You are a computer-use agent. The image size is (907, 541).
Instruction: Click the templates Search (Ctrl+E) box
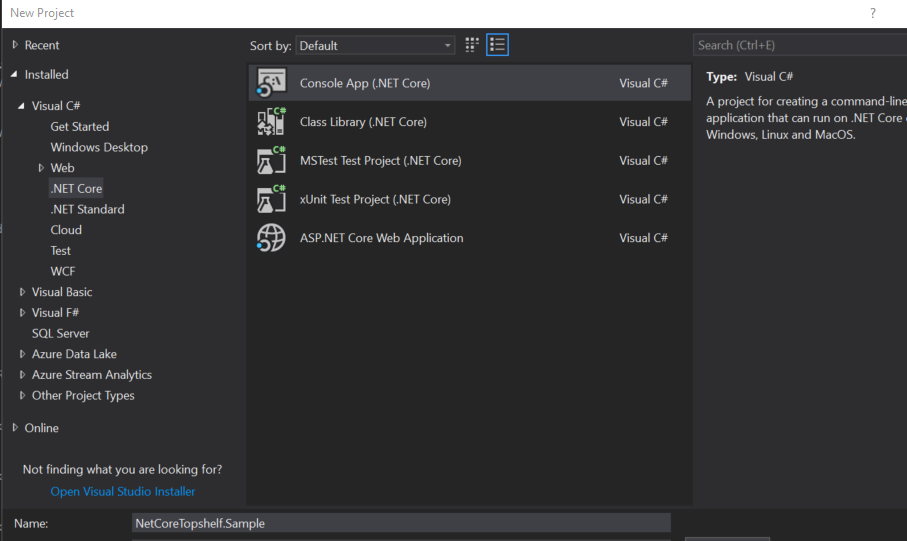tap(800, 45)
